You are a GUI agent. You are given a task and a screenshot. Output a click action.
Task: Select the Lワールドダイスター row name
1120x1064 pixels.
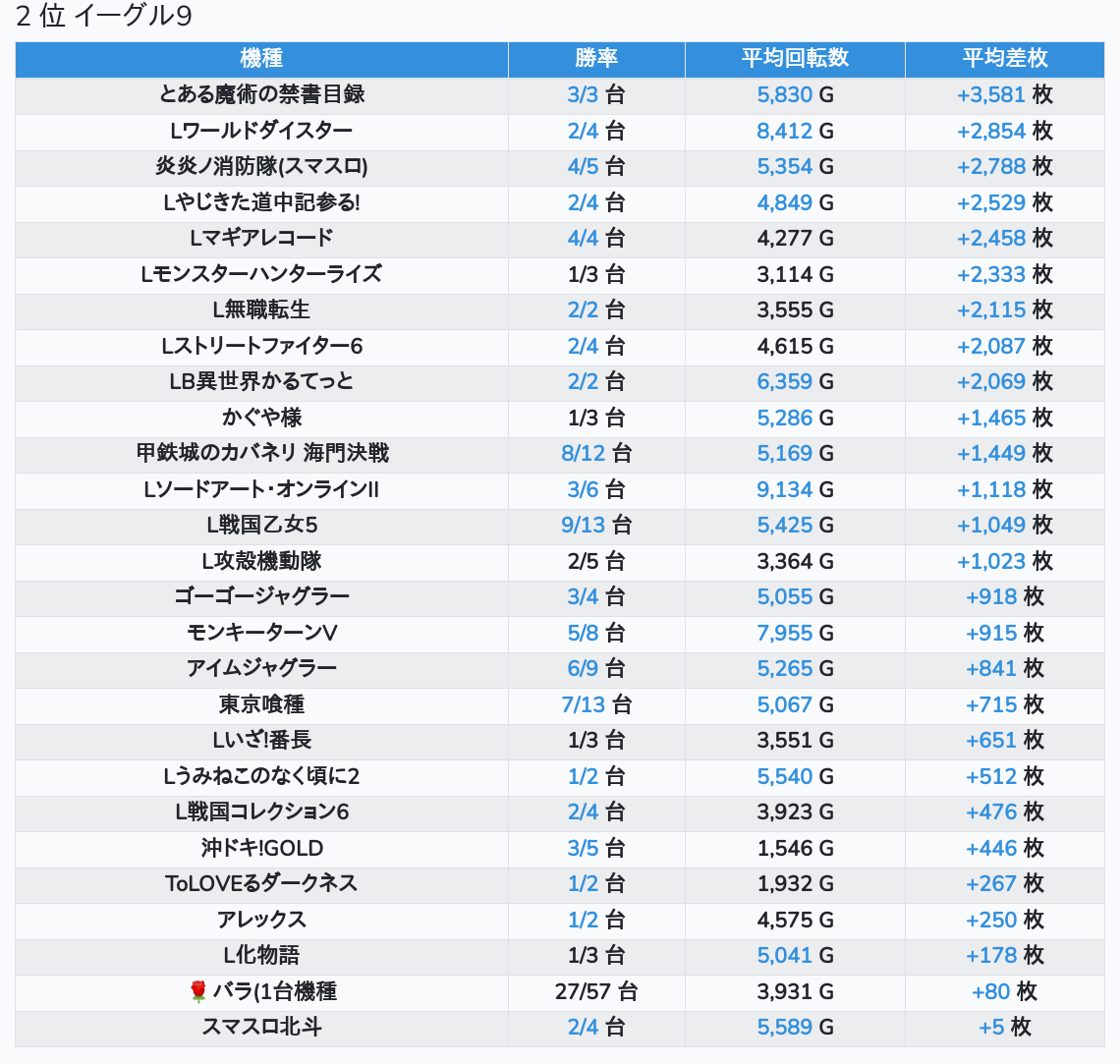click(x=261, y=132)
